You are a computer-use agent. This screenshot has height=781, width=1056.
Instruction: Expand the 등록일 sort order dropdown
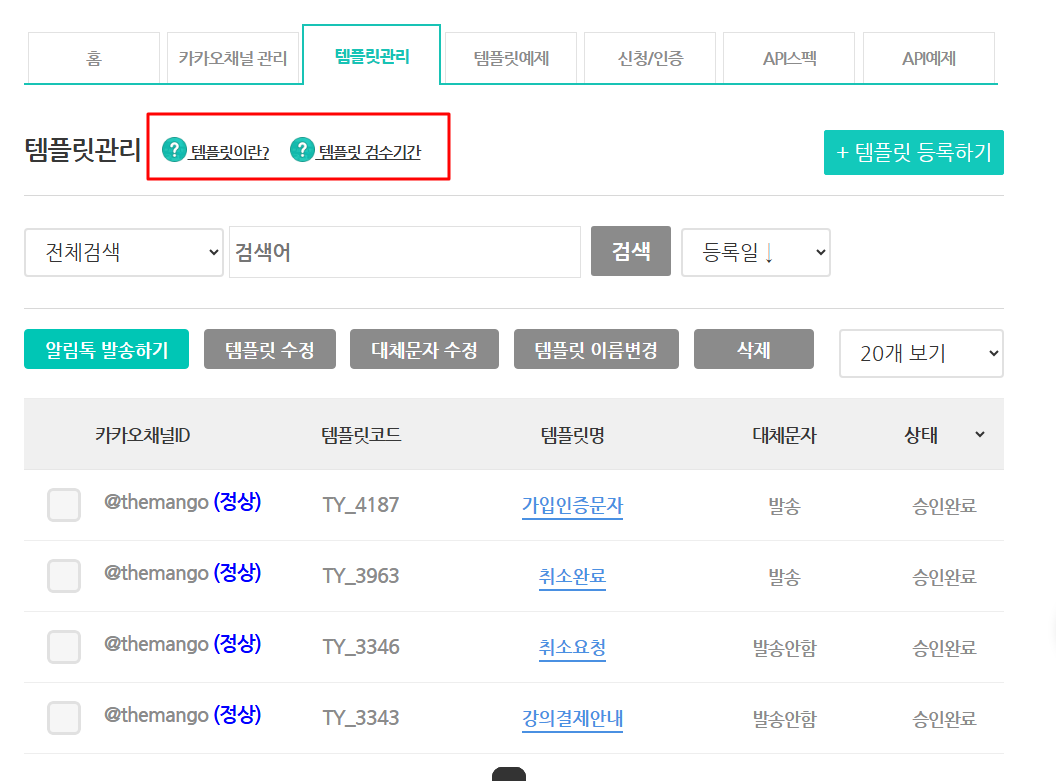(755, 253)
